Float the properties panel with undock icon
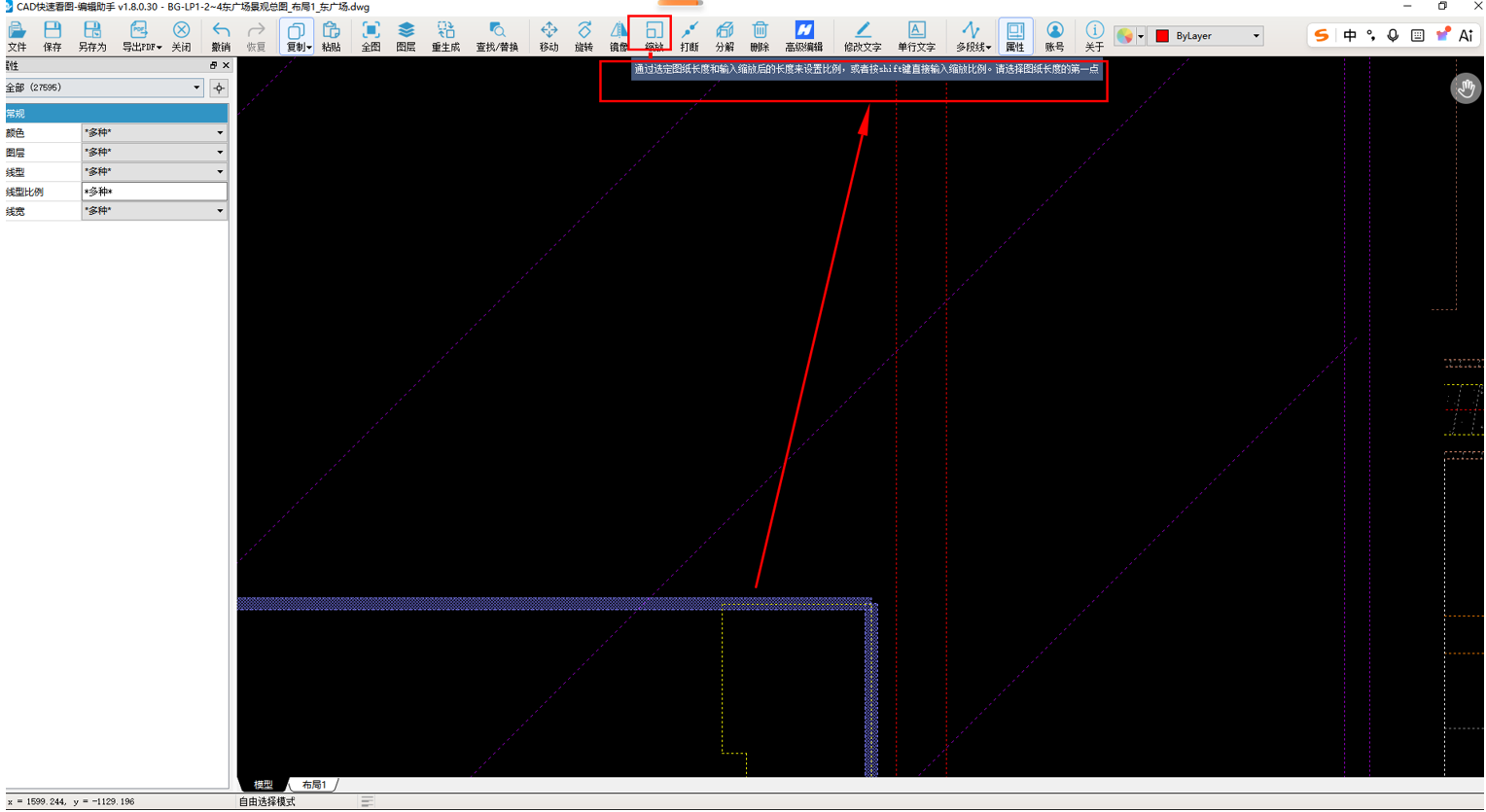Screen dimensions: 1486x812 point(213,65)
